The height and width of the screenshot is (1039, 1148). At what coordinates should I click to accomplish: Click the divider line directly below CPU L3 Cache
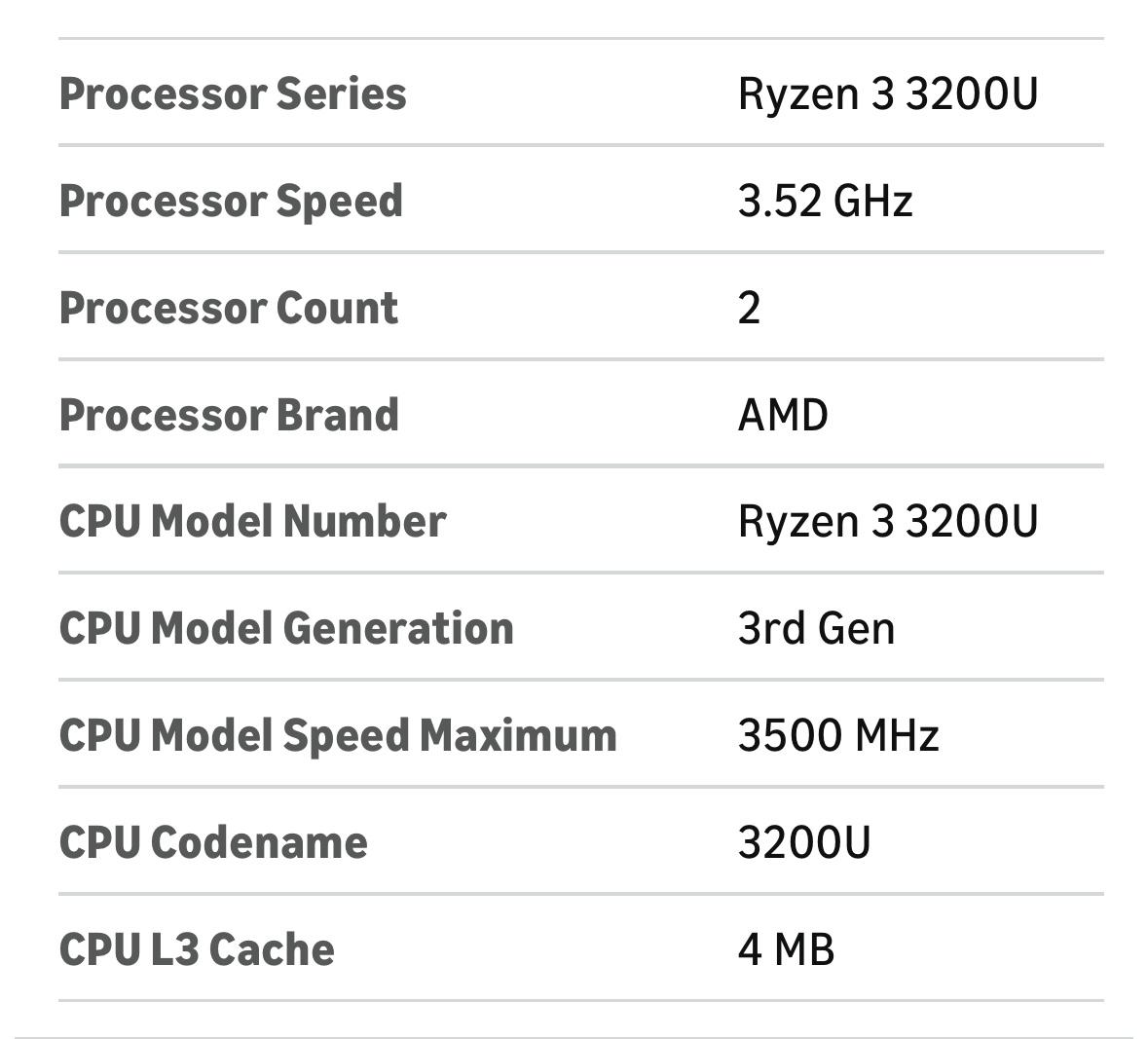580,1000
